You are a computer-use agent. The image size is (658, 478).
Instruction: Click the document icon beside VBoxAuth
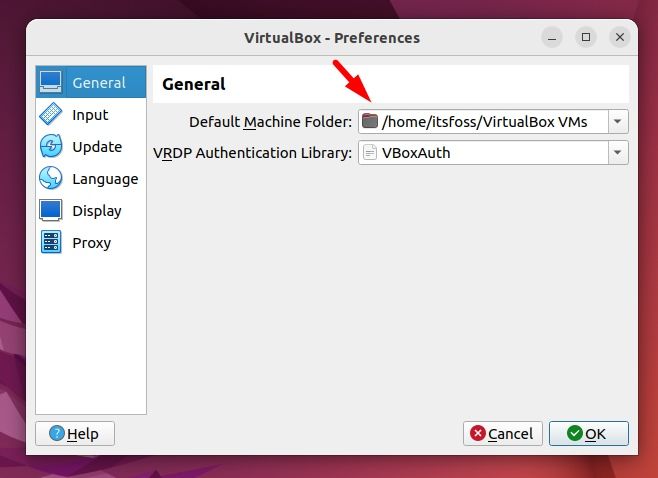370,152
